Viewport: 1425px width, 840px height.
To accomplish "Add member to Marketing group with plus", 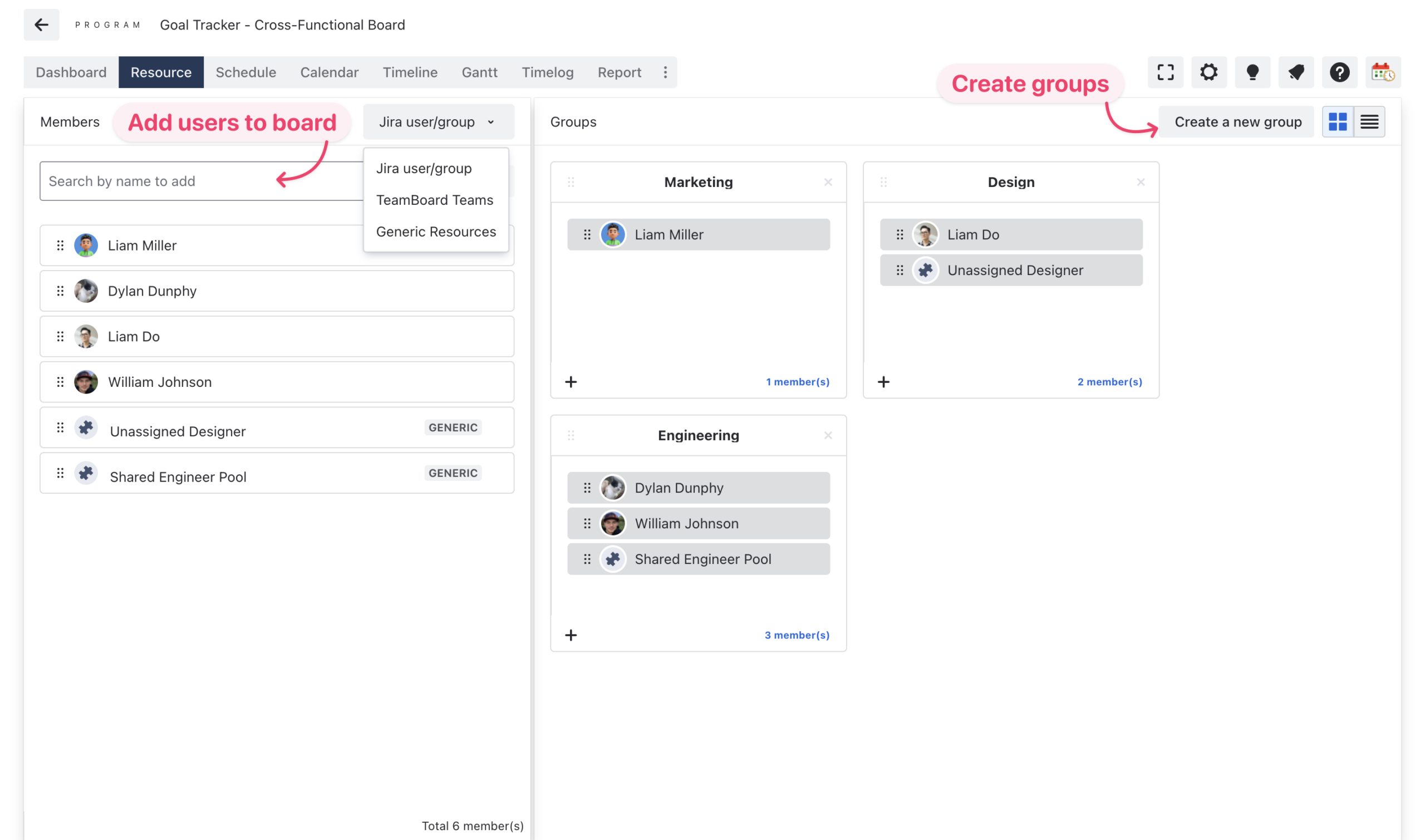I will point(571,382).
